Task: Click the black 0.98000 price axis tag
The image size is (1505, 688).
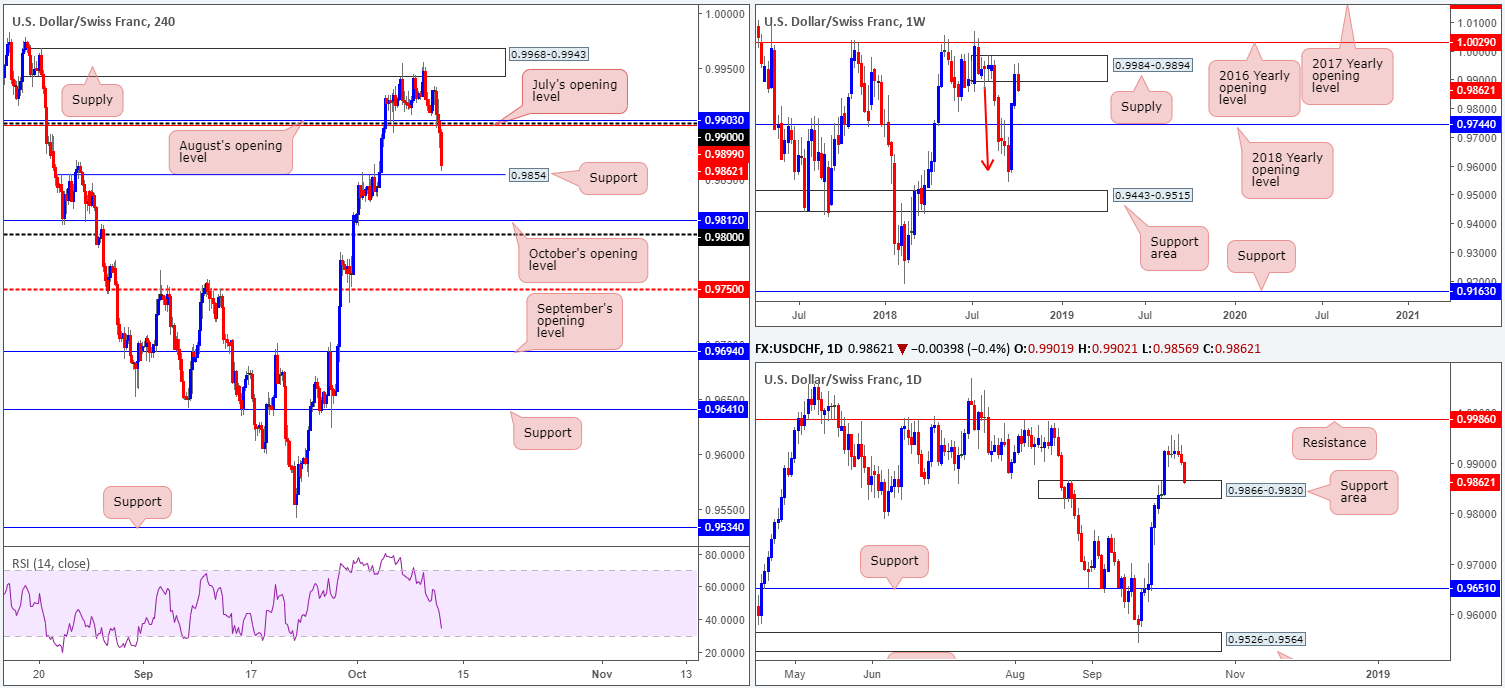Action: coord(722,236)
